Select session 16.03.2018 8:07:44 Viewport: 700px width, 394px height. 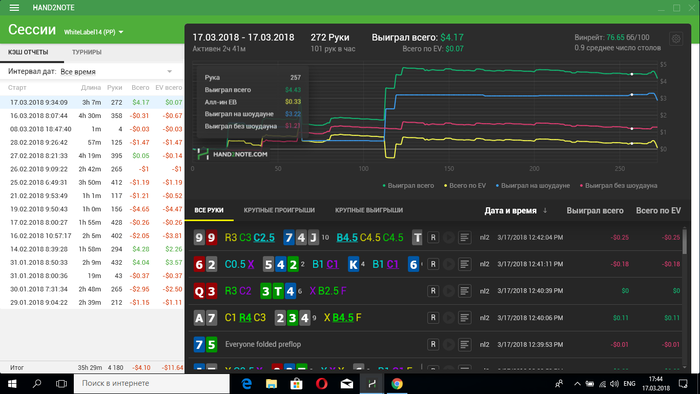pyautogui.click(x=92, y=116)
